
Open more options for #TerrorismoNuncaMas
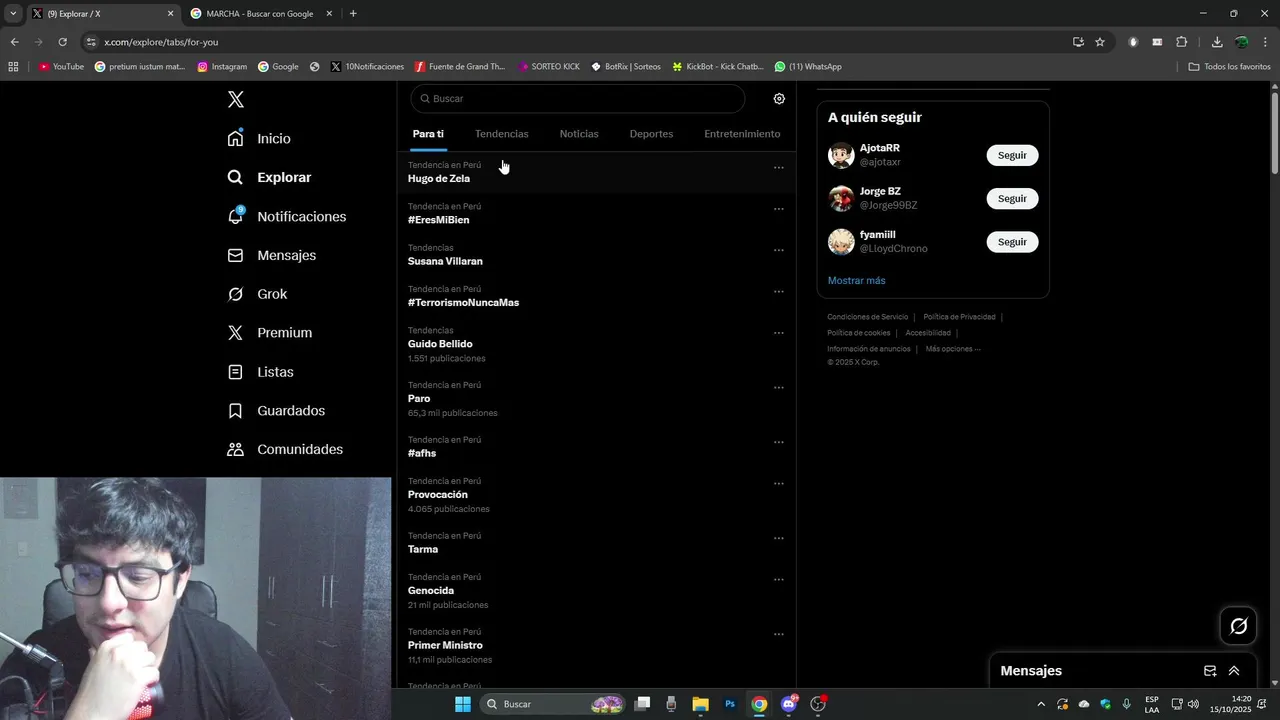point(778,292)
